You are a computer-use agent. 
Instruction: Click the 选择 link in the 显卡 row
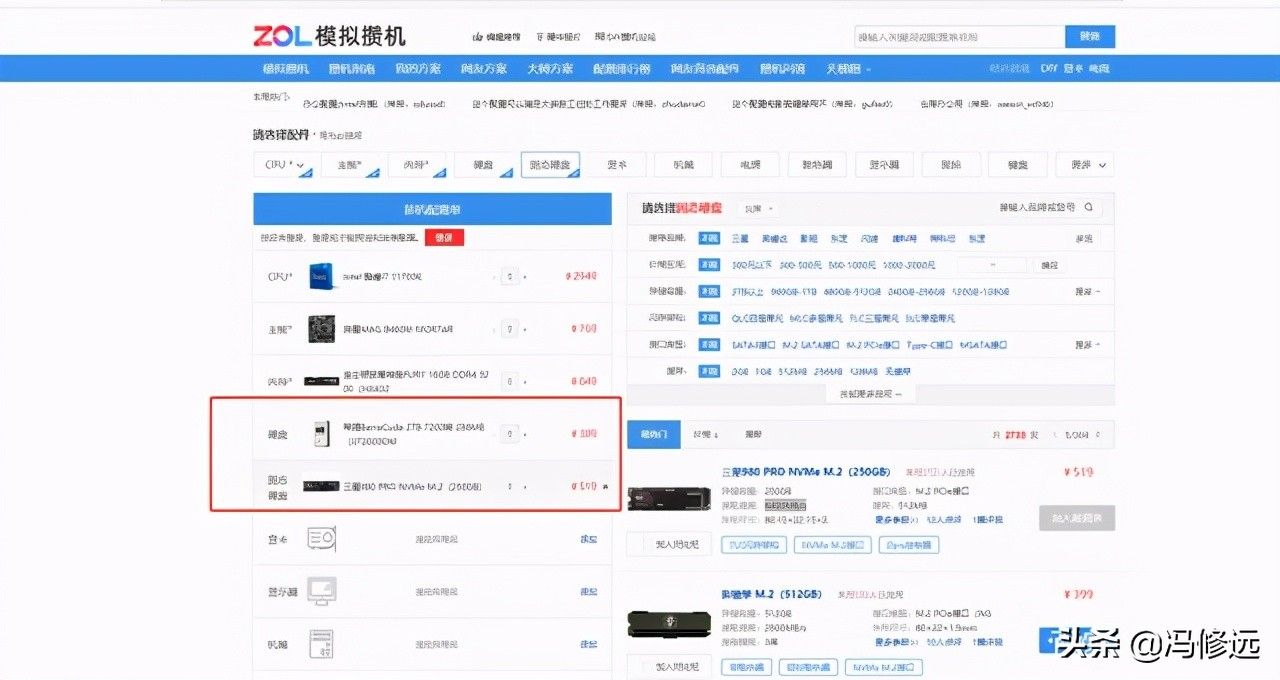coord(589,539)
